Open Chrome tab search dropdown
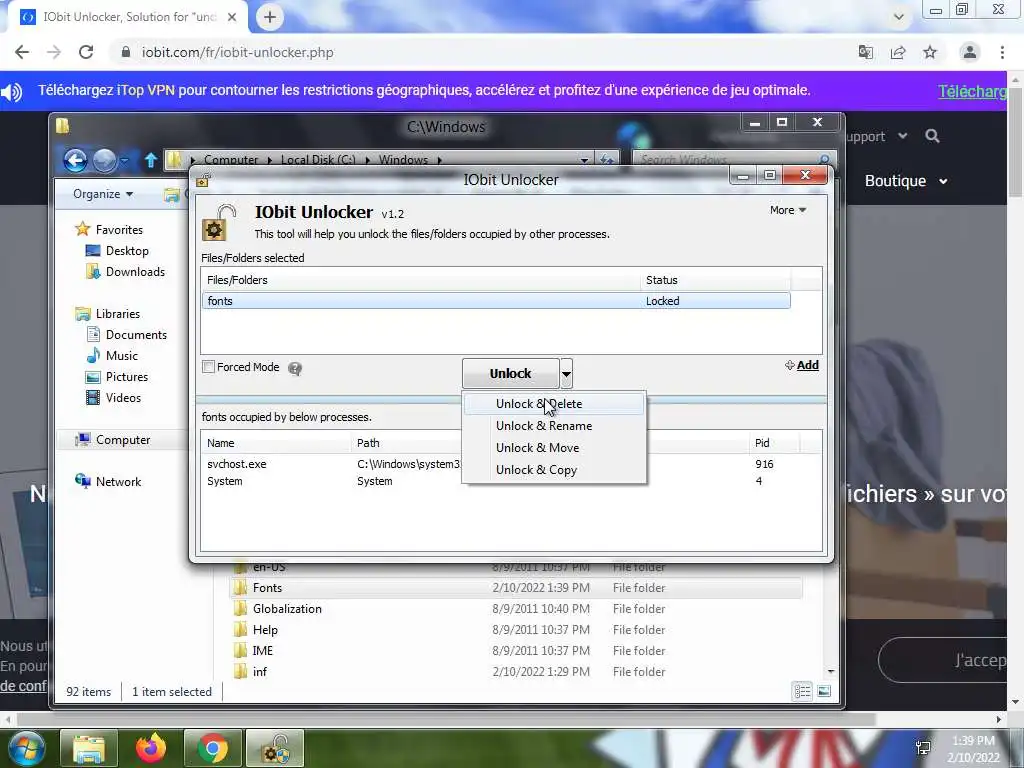 click(899, 18)
